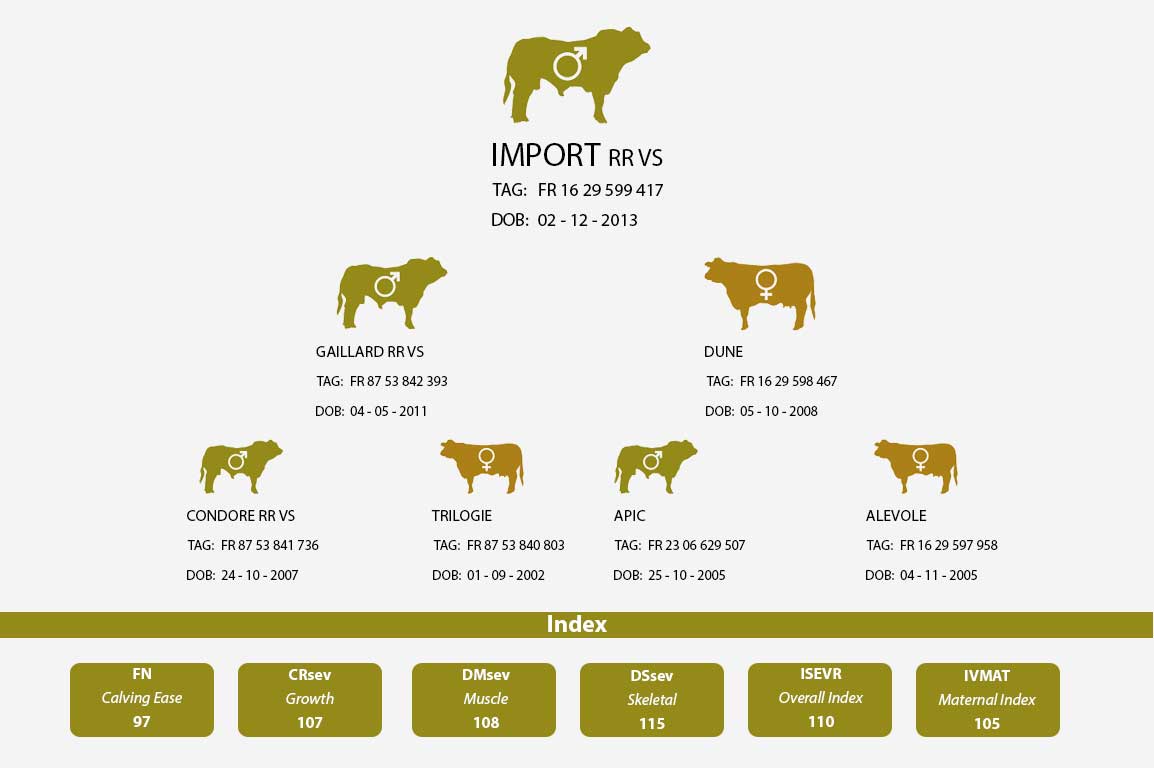
Task: Click the DUNE cow icon
Action: click(760, 293)
